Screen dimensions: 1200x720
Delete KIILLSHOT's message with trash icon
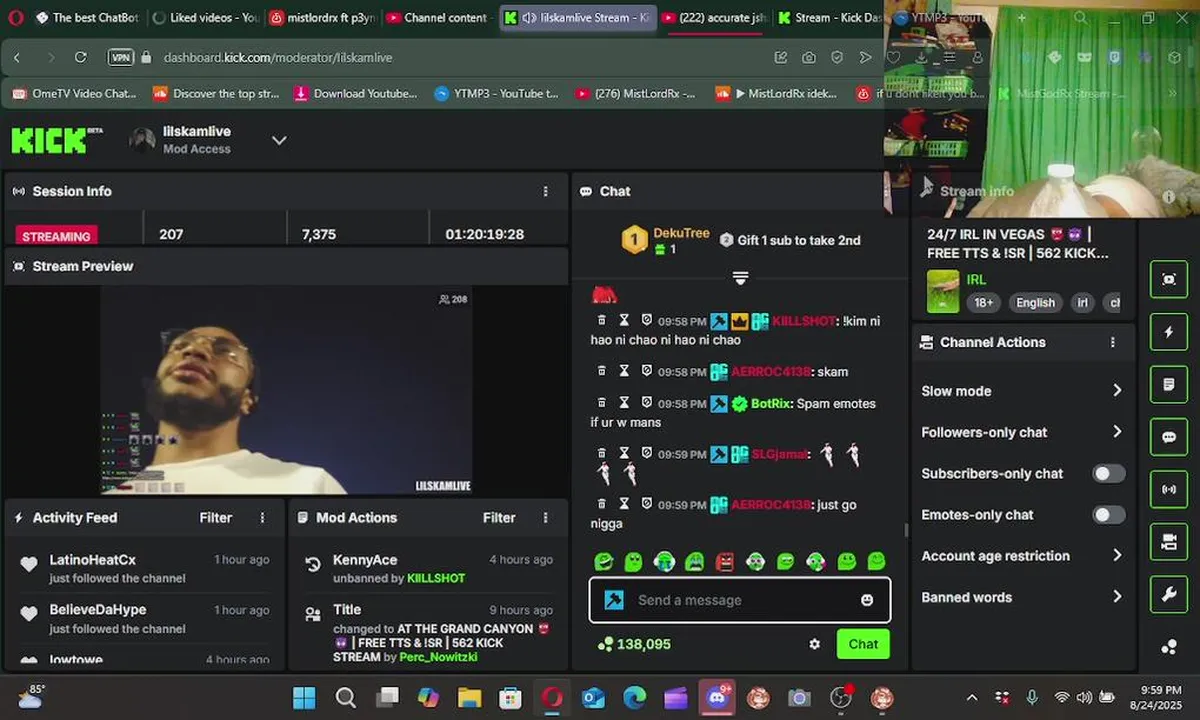pos(601,320)
